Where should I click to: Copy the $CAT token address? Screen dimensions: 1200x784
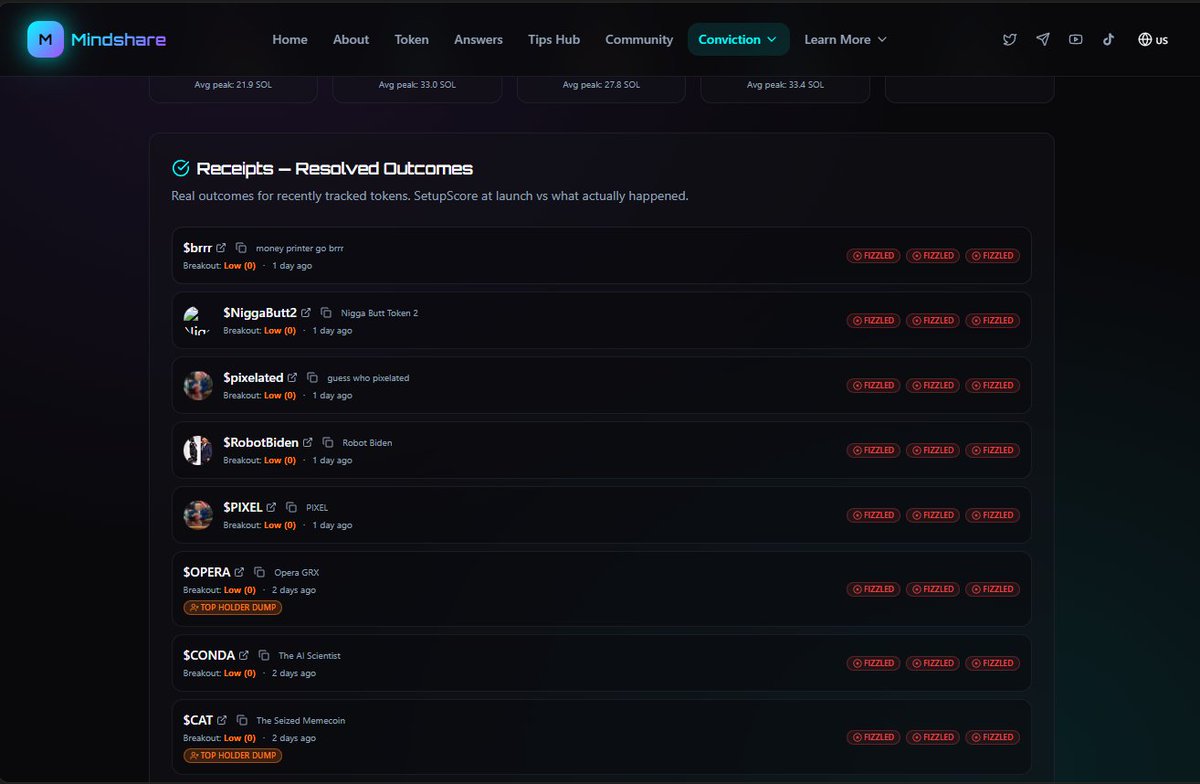242,720
